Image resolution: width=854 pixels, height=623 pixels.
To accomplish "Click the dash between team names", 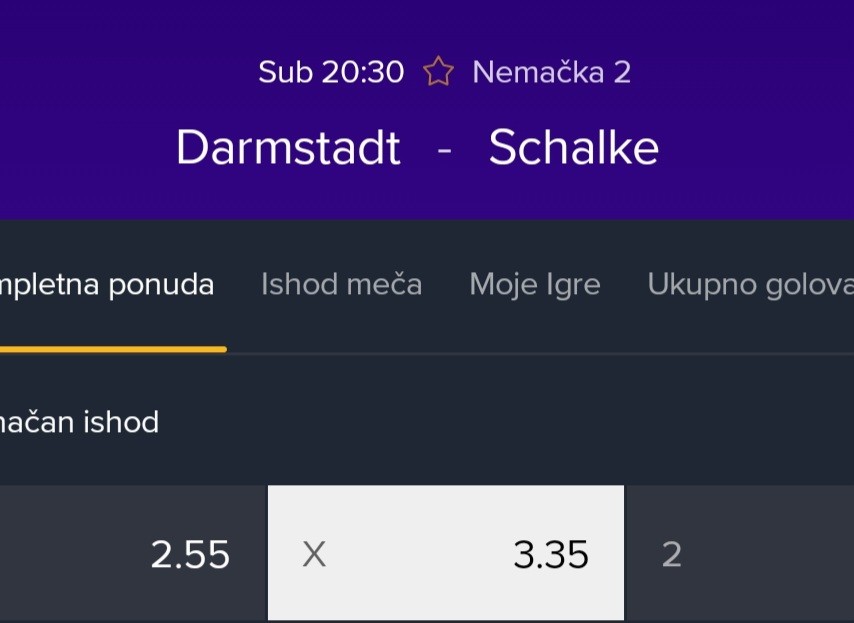I will coord(445,150).
